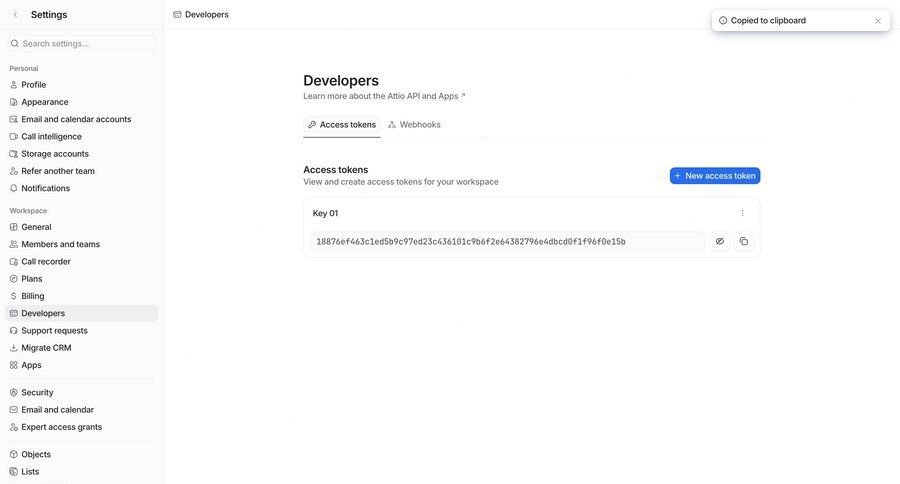Open Storage accounts settings
The height and width of the screenshot is (484, 900).
click(x=55, y=154)
